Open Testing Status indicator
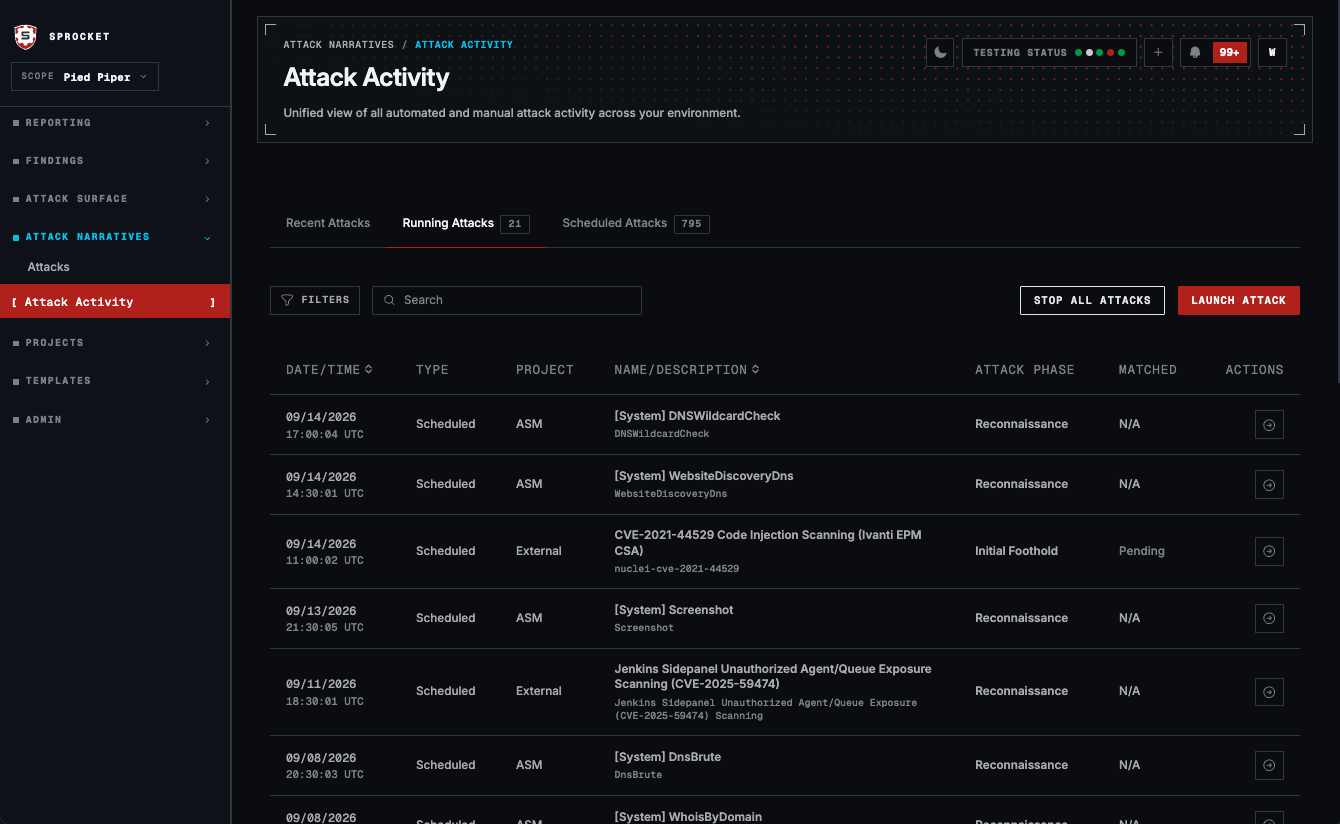The width and height of the screenshot is (1340, 824). (x=1049, y=52)
